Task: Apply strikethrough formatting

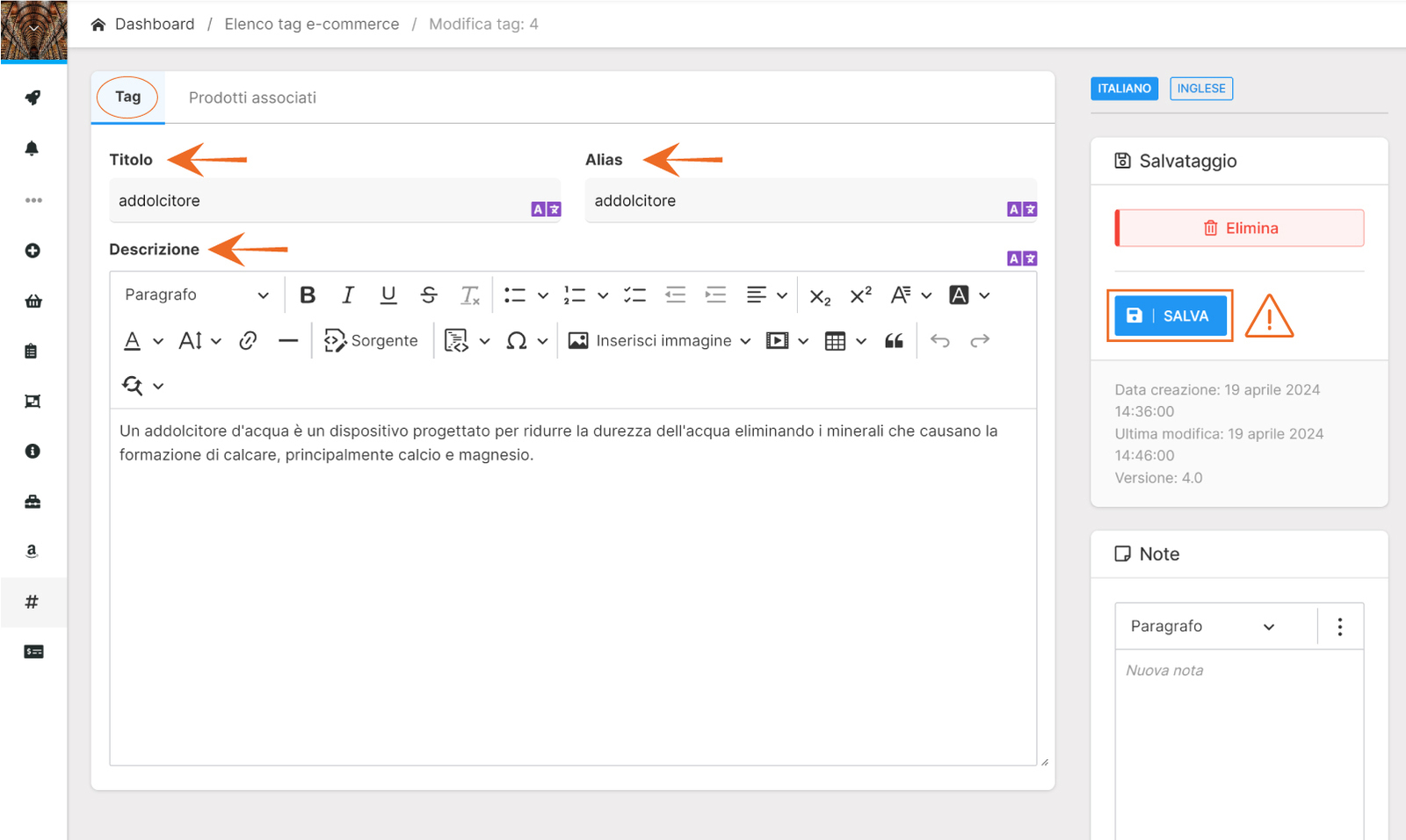Action: 429,295
